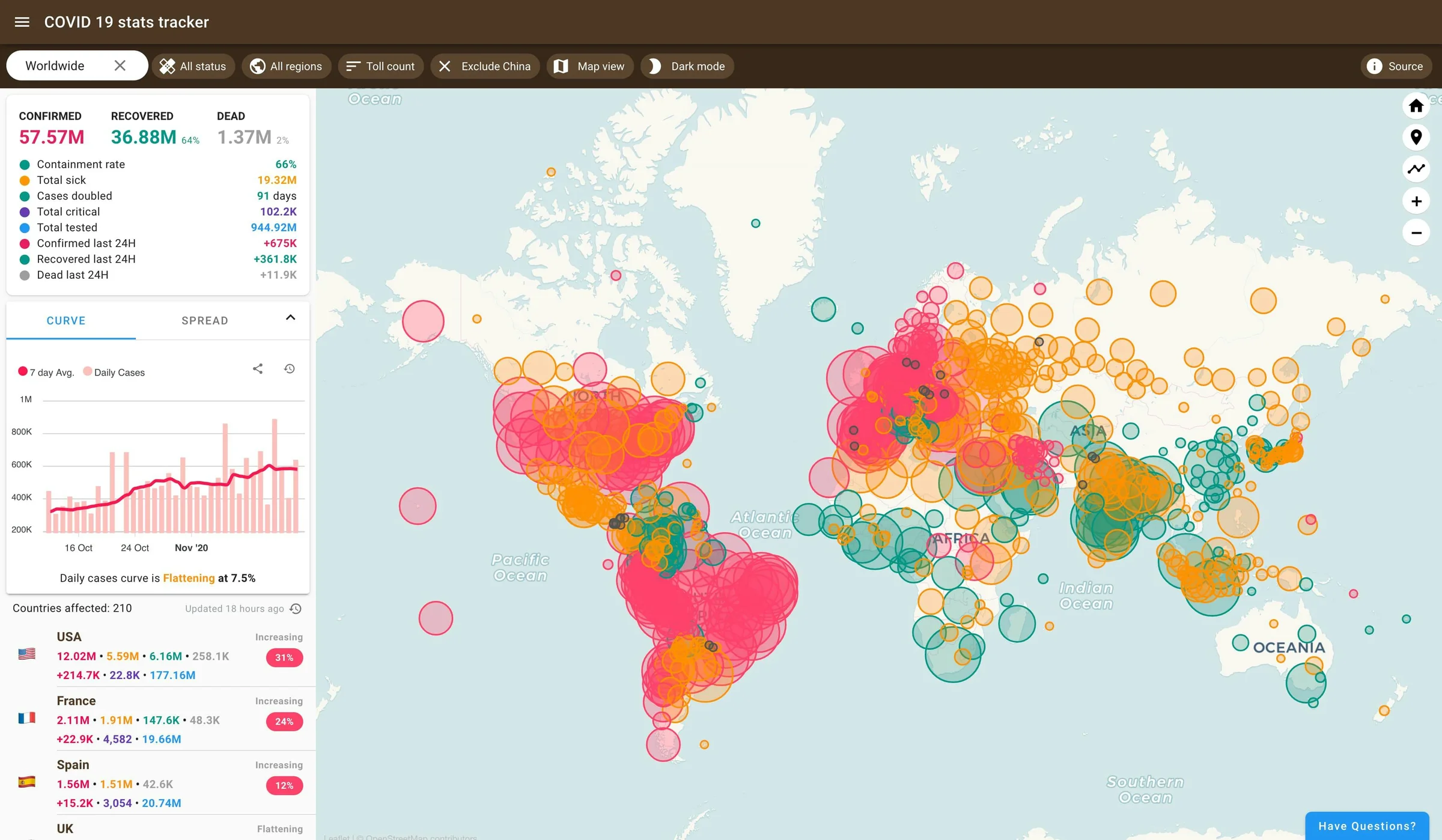Toggle 7 day Avg. legend series
The image size is (1442, 840).
point(46,372)
